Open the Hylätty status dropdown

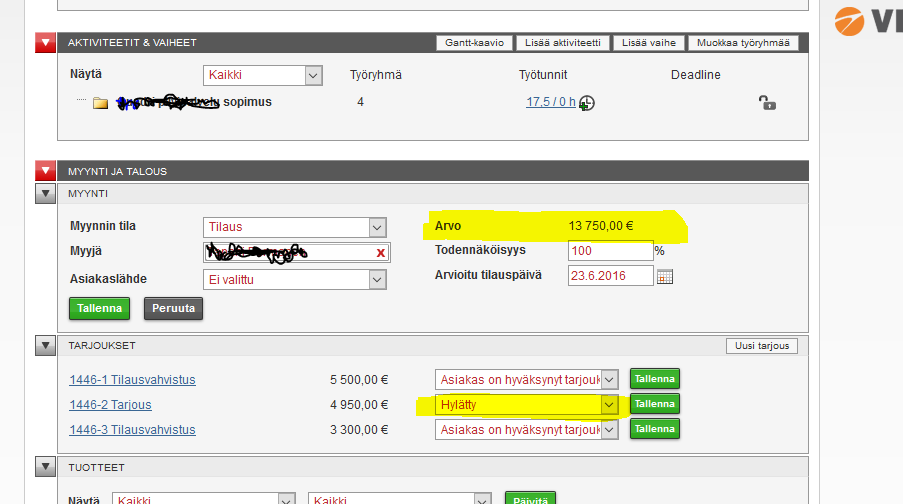point(526,405)
